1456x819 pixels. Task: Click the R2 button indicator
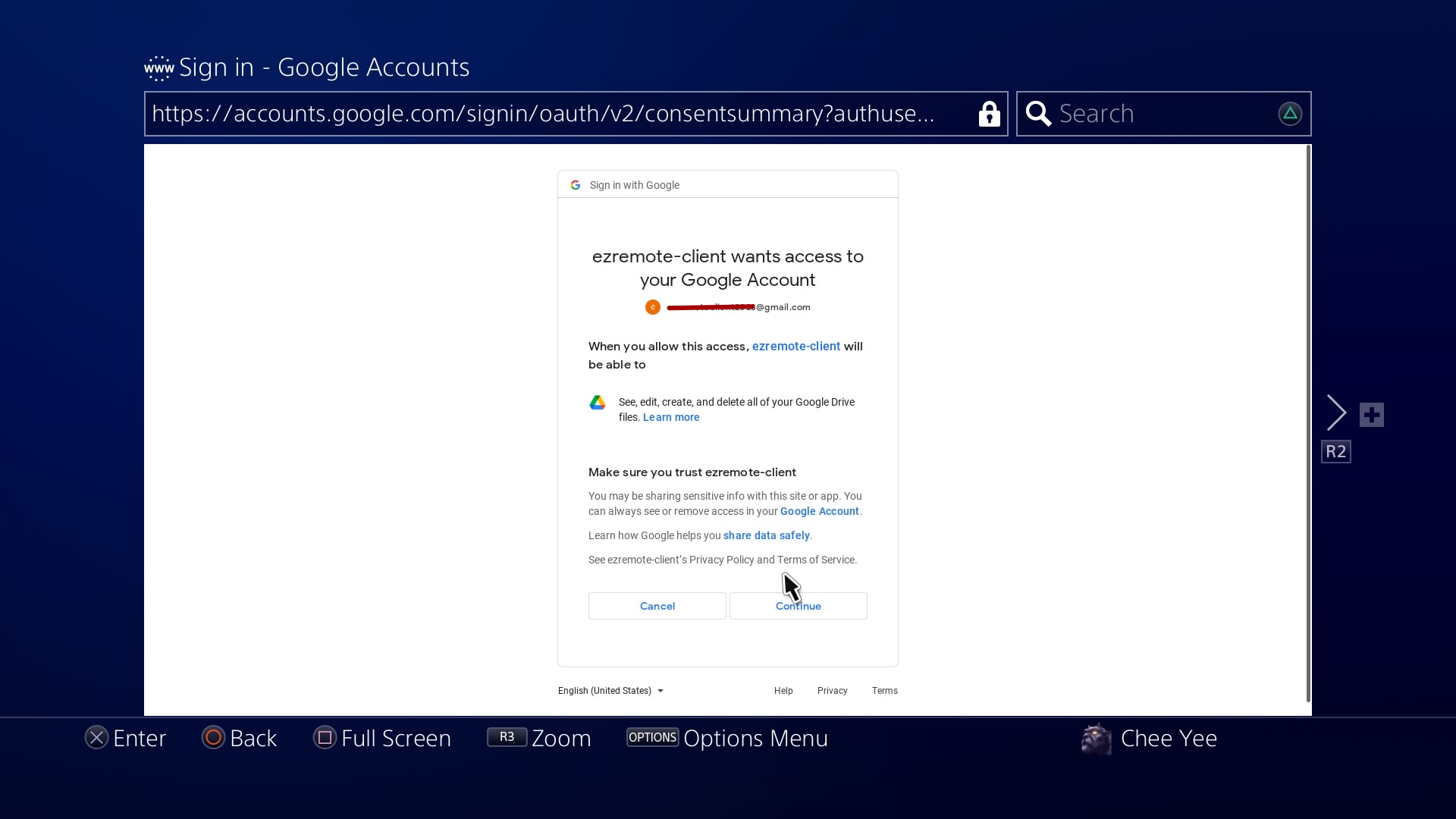point(1335,452)
